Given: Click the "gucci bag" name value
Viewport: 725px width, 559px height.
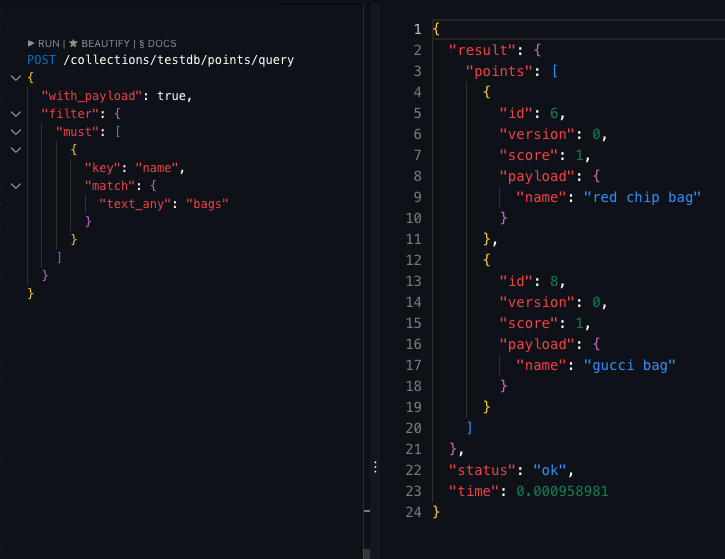Looking at the screenshot, I should 630,365.
